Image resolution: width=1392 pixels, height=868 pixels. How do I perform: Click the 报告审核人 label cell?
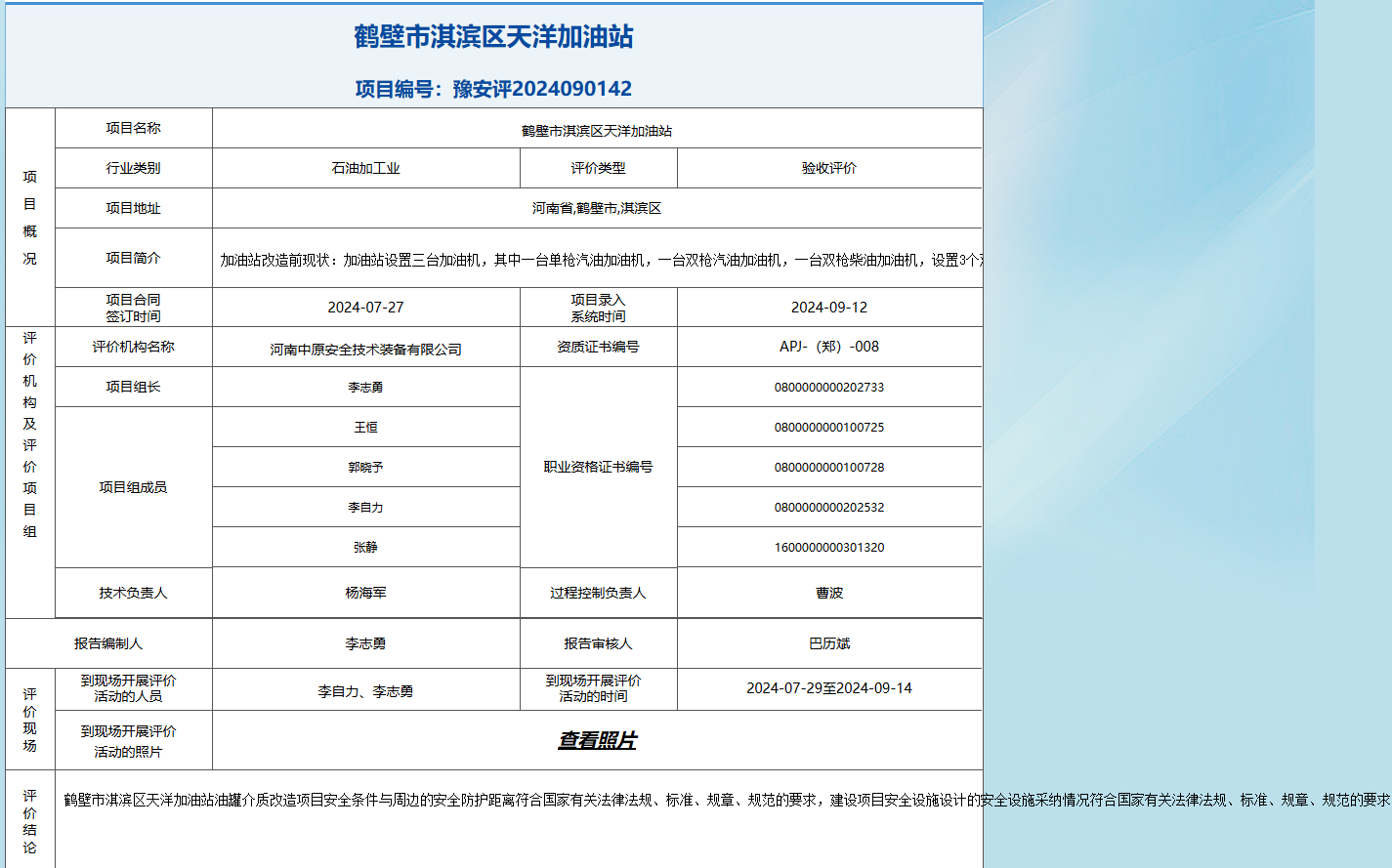599,643
